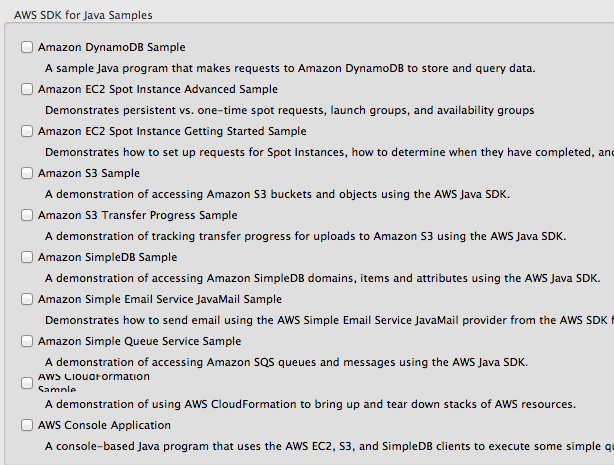Check Amazon S3 Transfer Progress Sample
Screen dimensions: 614x465
27,215
